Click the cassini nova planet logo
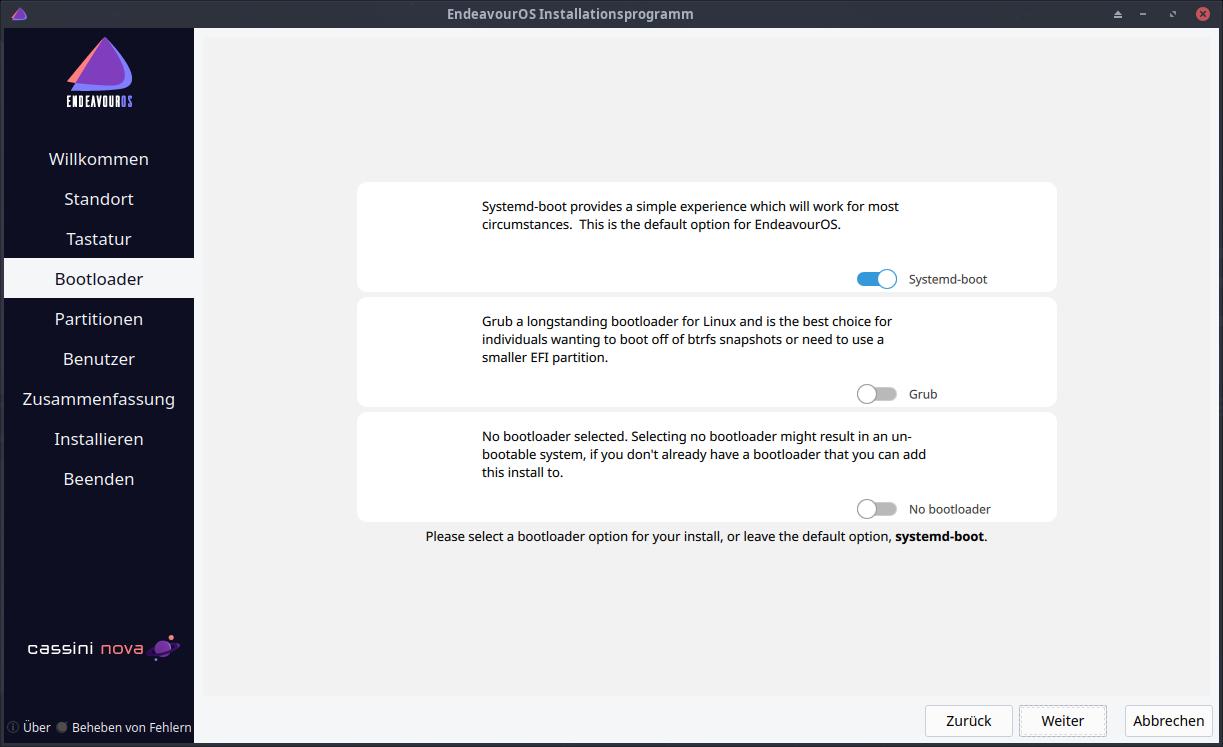This screenshot has width=1223, height=747. point(163,647)
